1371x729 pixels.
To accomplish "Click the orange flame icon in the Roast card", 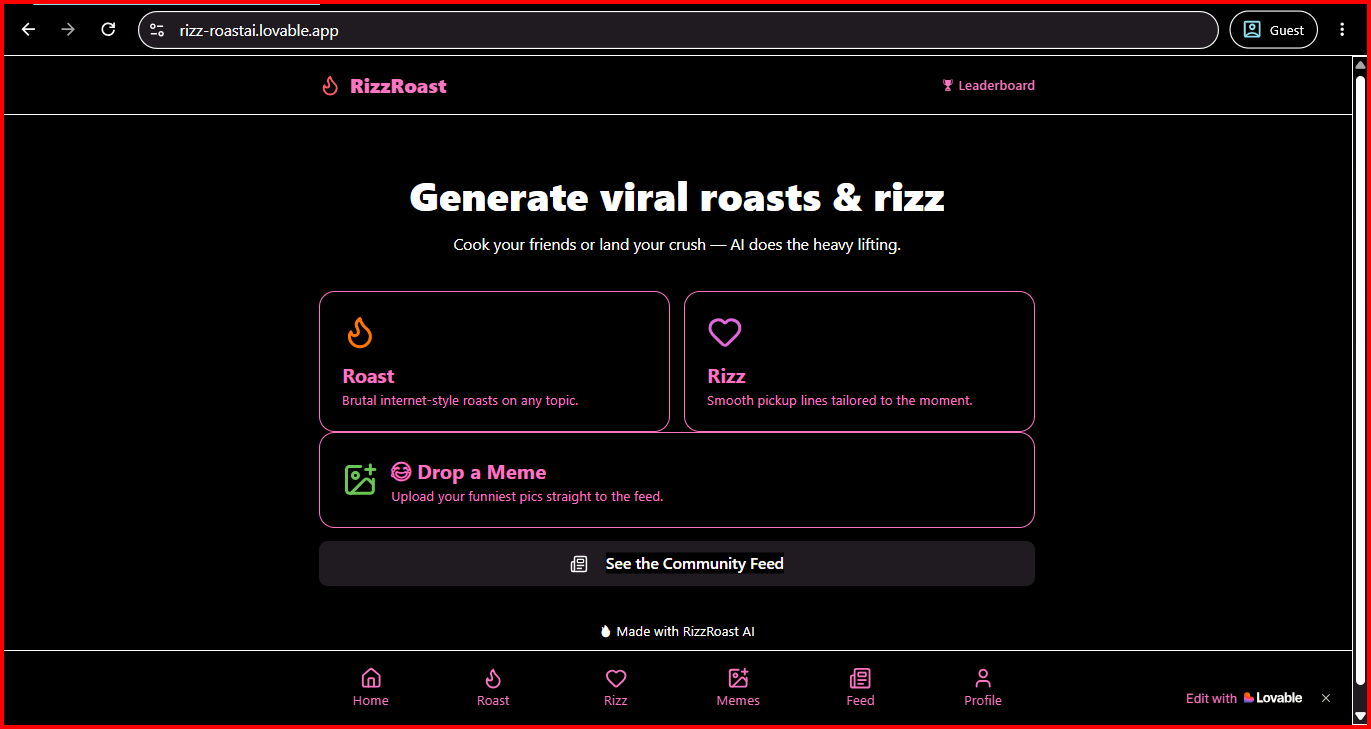I will click(x=360, y=332).
